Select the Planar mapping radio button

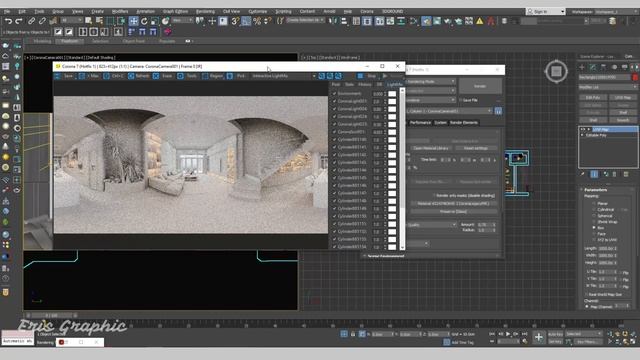[x=594, y=203]
